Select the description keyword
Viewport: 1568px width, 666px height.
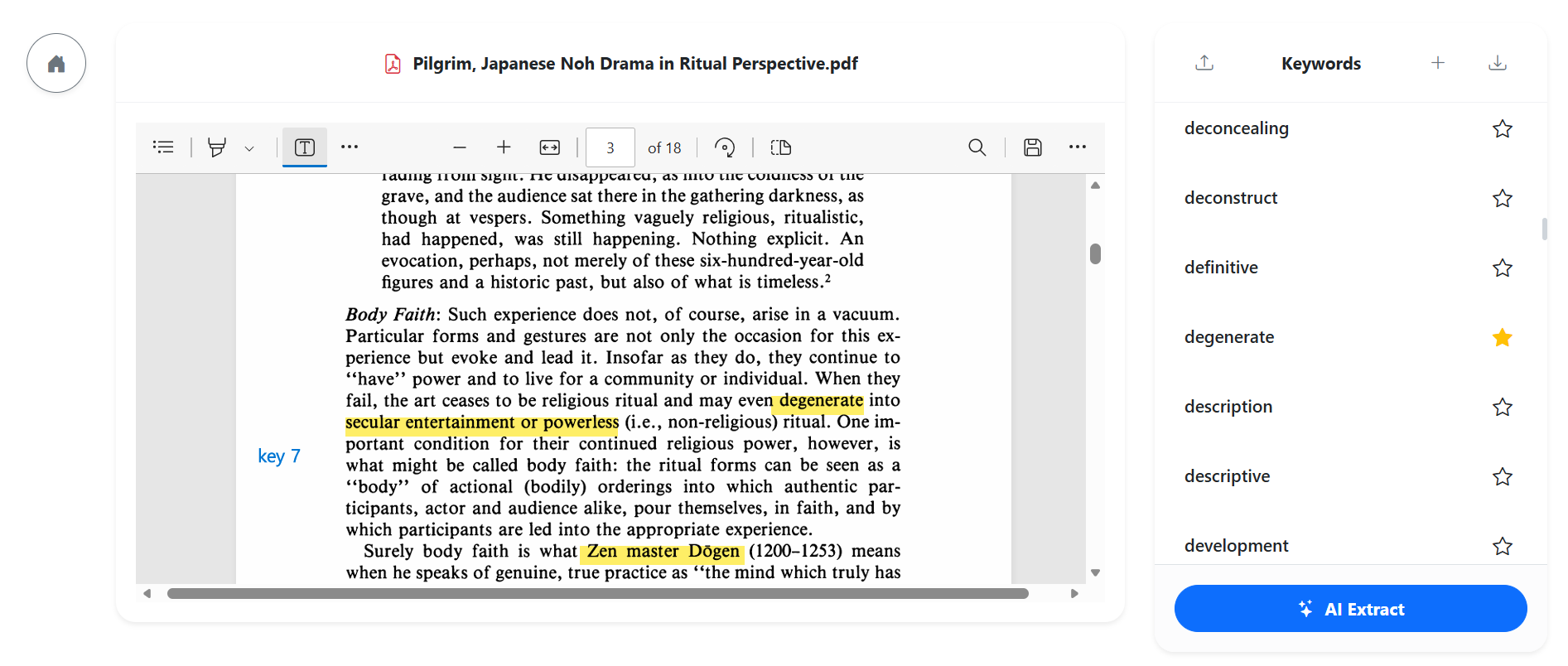[x=1228, y=407]
